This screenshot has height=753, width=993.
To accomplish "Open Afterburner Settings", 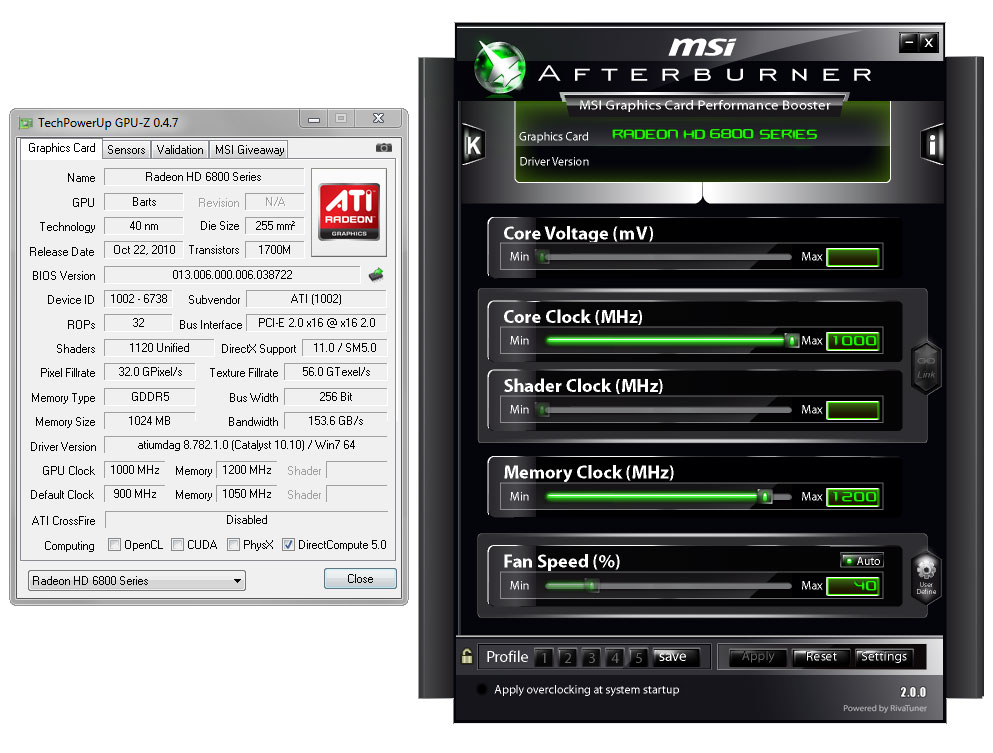I will click(883, 657).
